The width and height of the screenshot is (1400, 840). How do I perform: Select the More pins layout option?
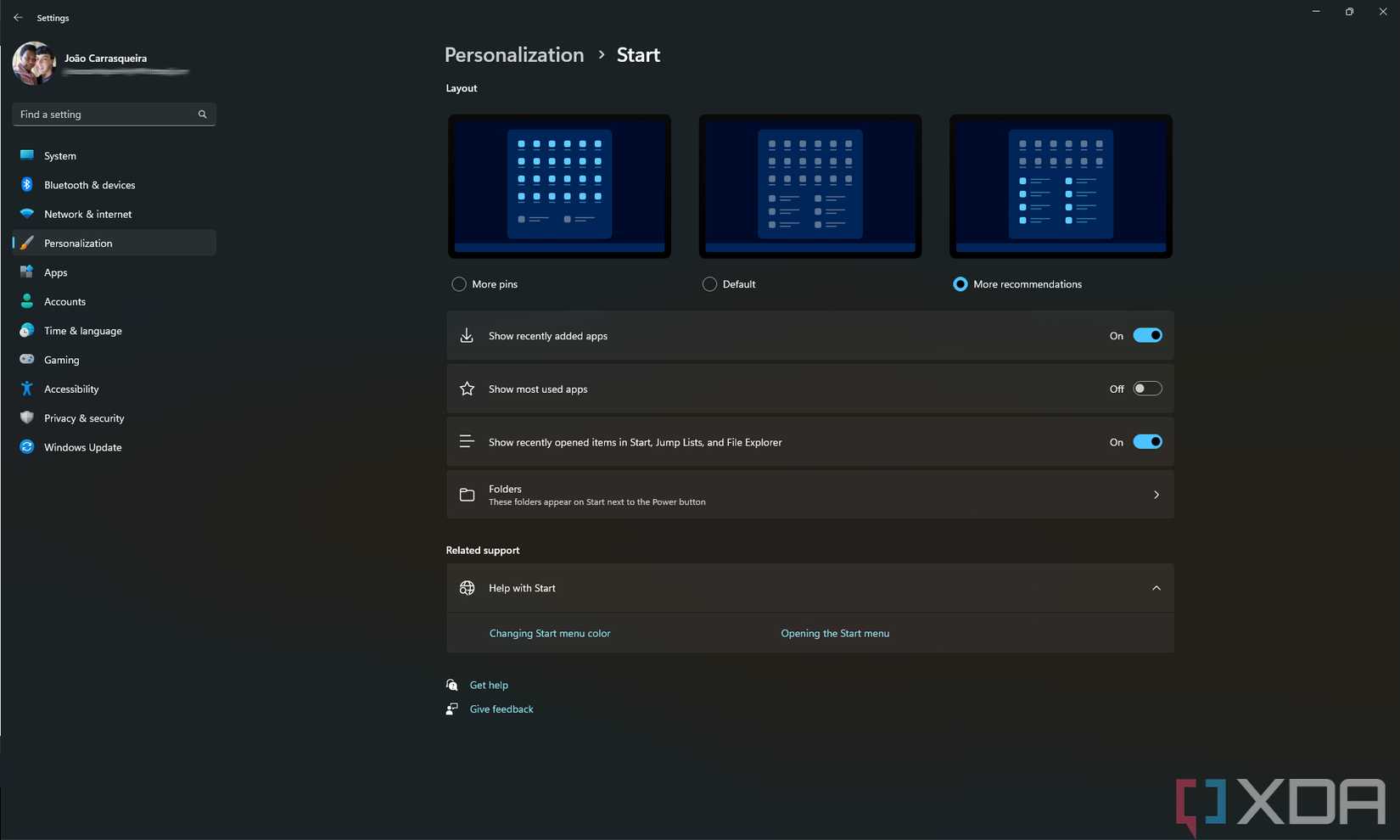point(458,284)
